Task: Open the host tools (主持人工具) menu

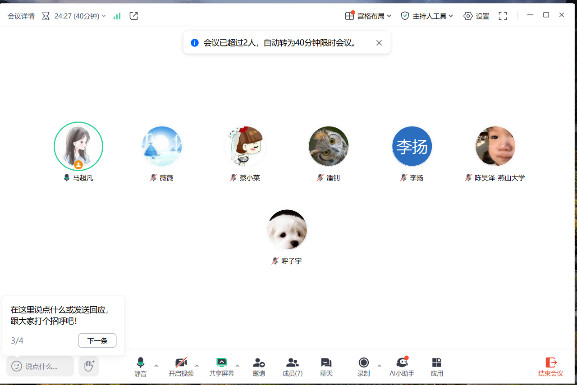Action: point(427,16)
